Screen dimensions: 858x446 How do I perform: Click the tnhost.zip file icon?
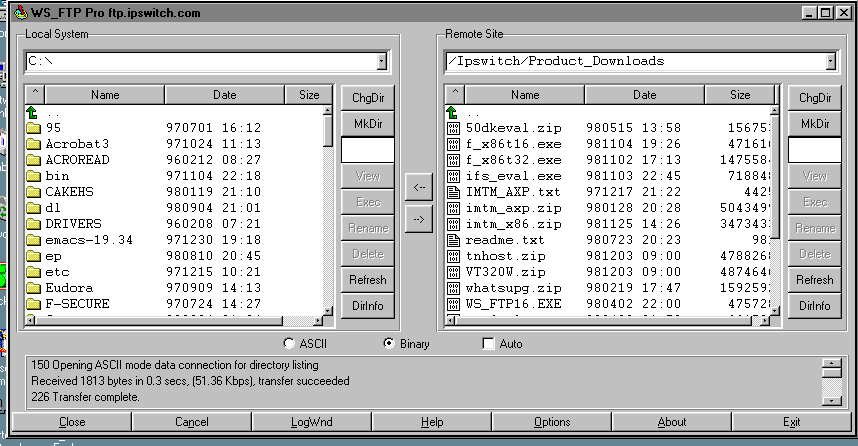[x=453, y=256]
